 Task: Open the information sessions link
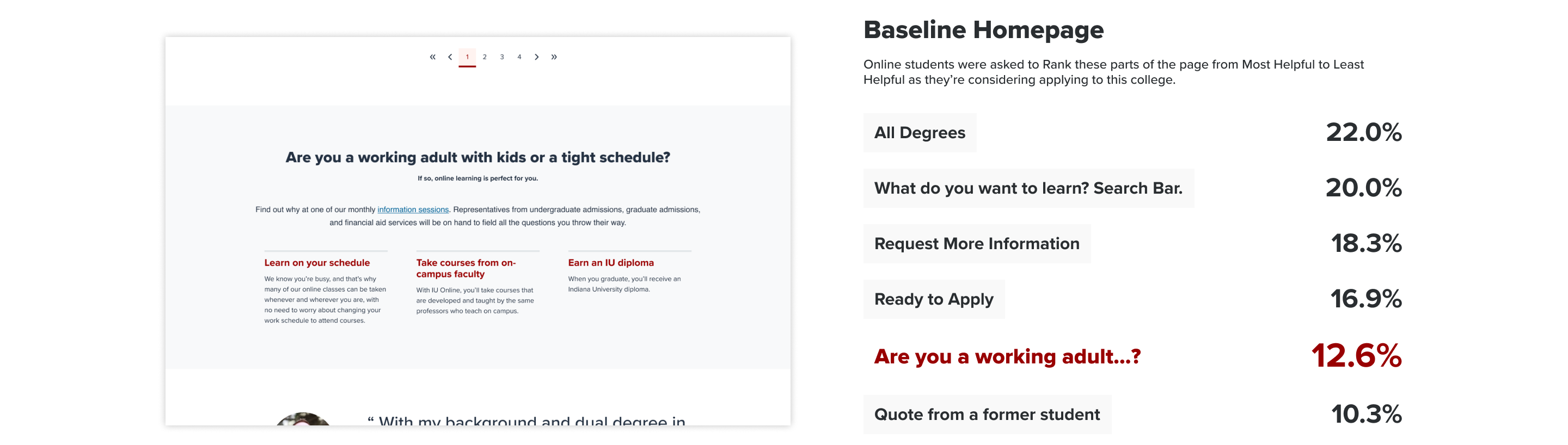click(x=413, y=210)
